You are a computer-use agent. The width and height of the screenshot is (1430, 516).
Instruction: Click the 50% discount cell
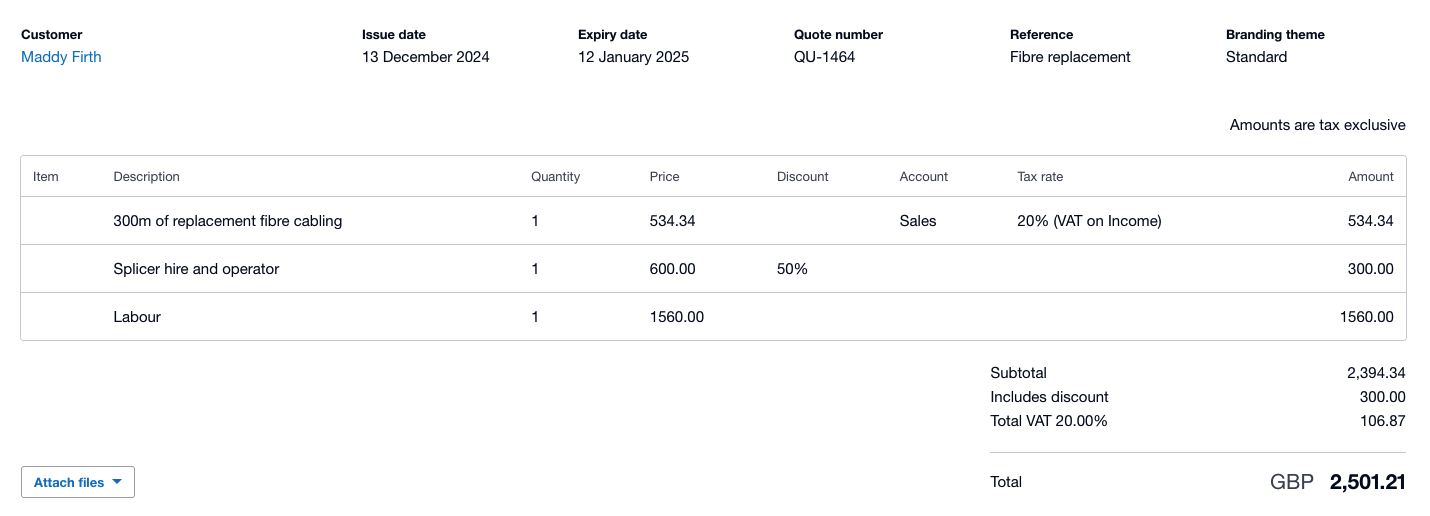(792, 269)
